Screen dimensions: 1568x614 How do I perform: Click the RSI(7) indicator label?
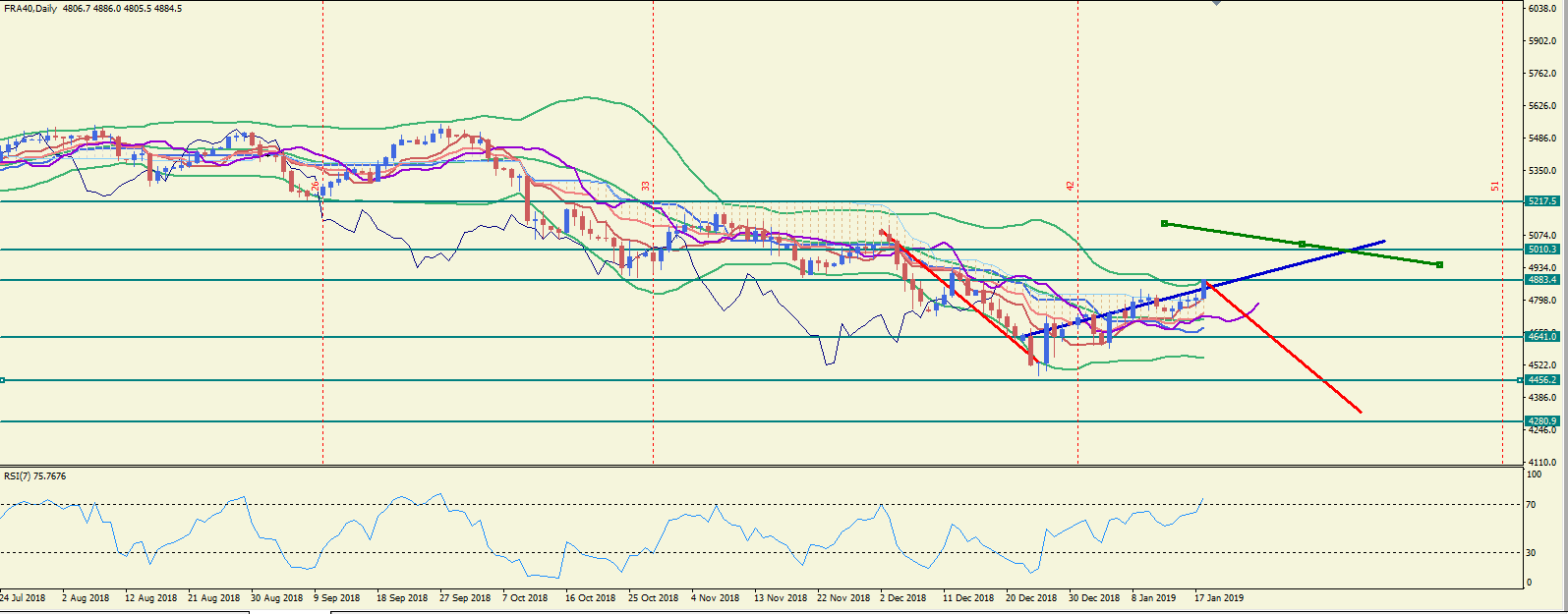[16, 476]
